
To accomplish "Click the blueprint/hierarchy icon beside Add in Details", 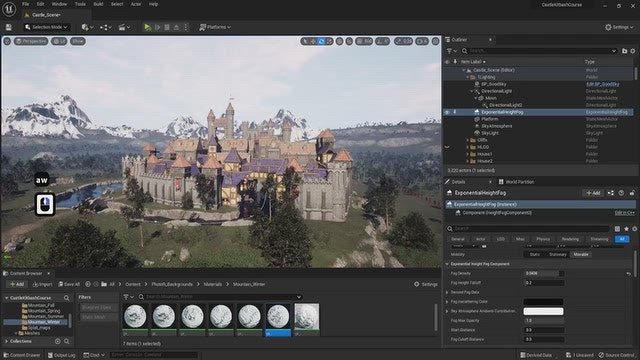I will click(611, 193).
